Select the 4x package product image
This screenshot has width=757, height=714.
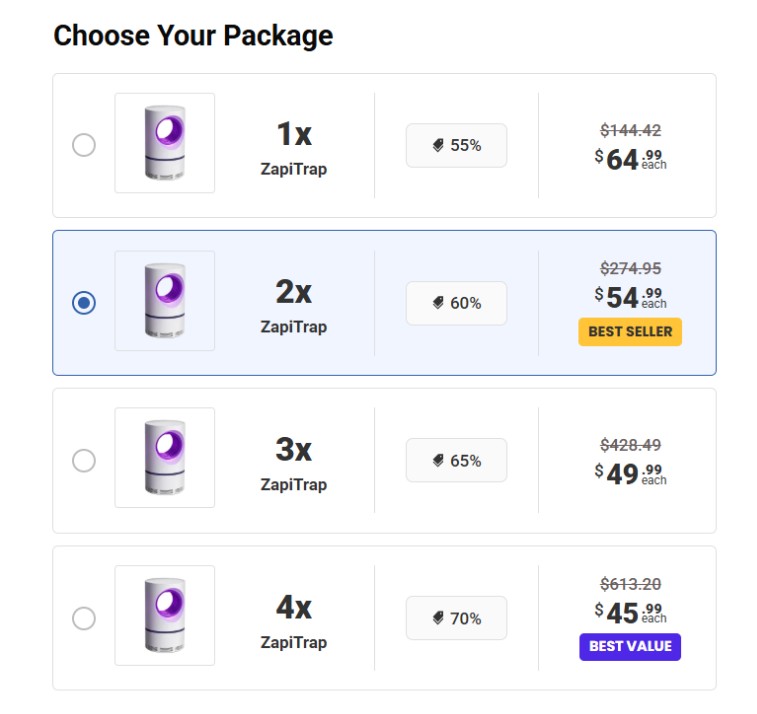pyautogui.click(x=165, y=616)
